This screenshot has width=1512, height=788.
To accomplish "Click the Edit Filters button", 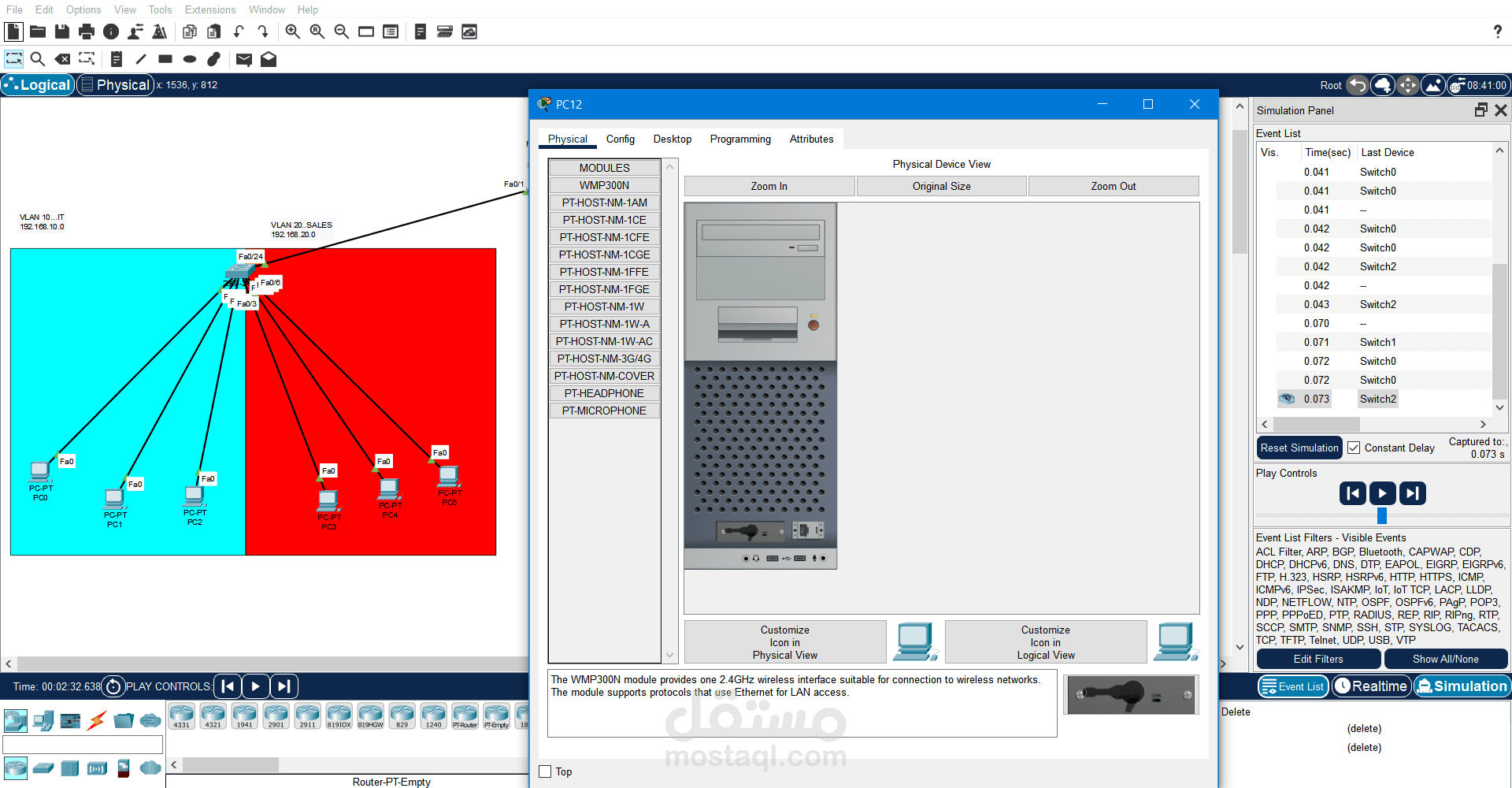I will coord(1318,659).
